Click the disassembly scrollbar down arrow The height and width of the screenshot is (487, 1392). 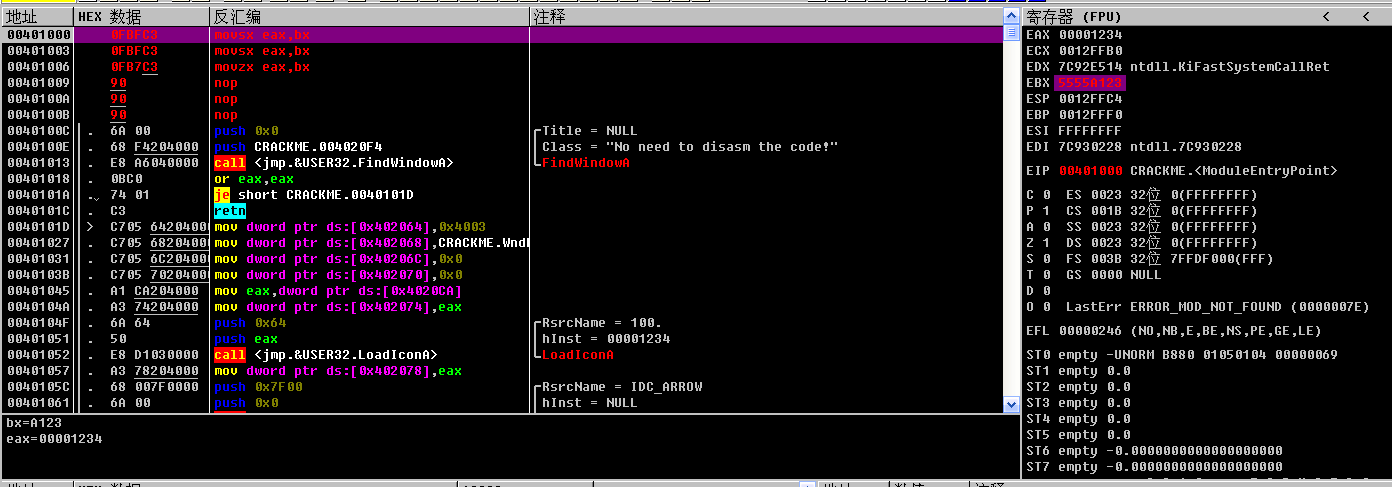(1010, 404)
